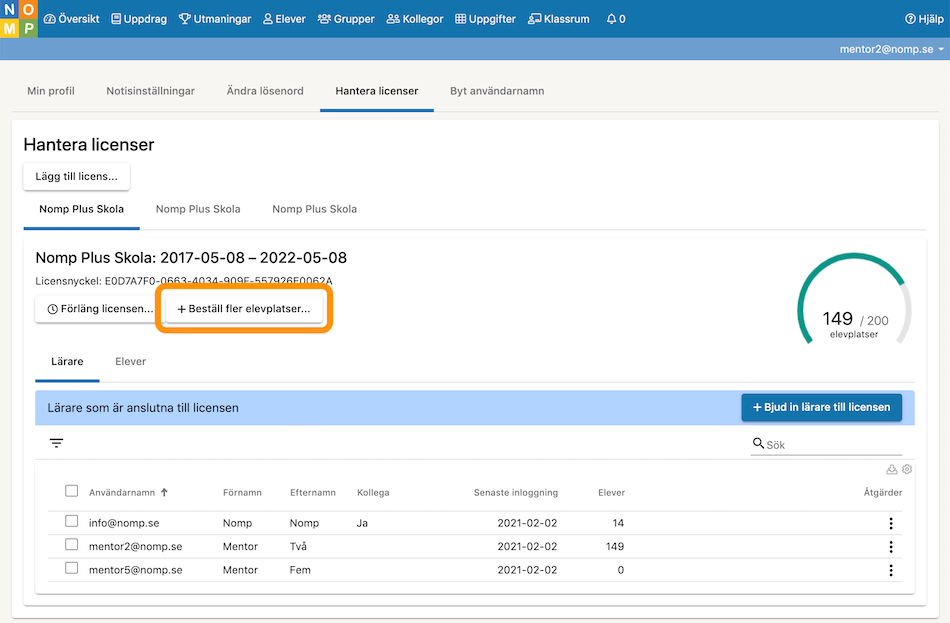Click the mentor5@nomp.se username cell
Image resolution: width=950 pixels, height=623 pixels.
coord(136,571)
